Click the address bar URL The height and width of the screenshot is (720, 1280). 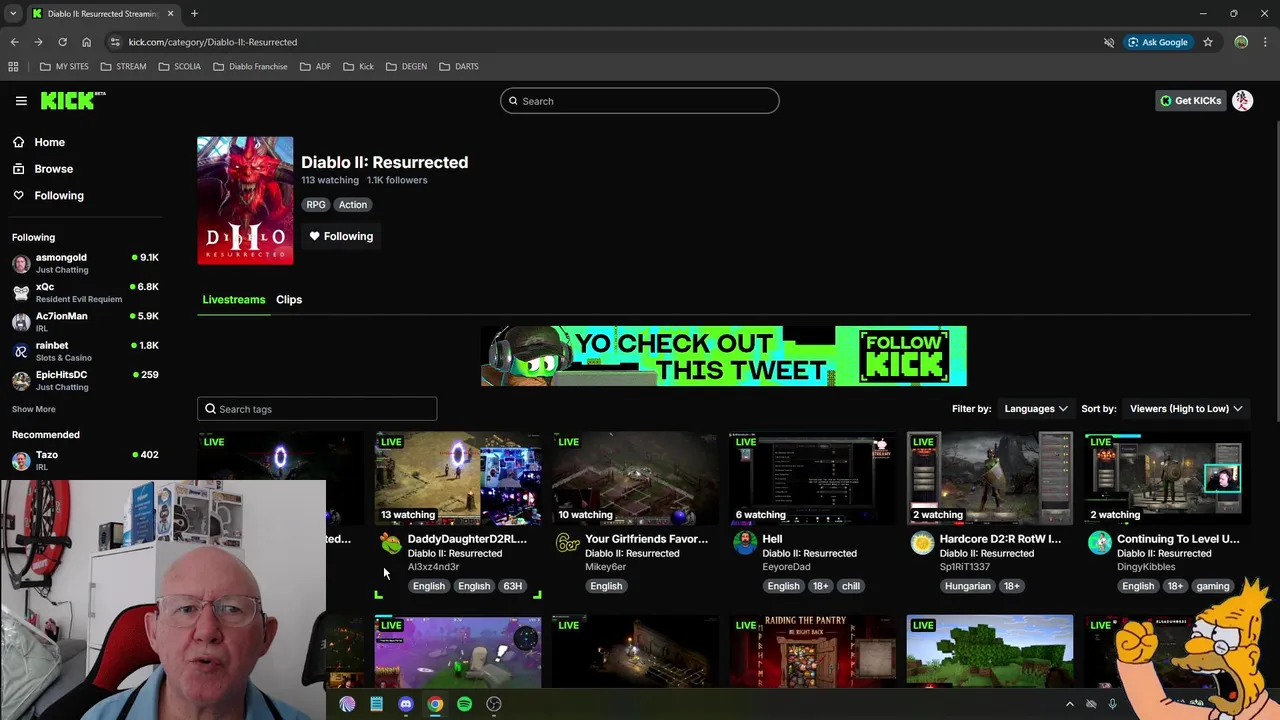(212, 42)
